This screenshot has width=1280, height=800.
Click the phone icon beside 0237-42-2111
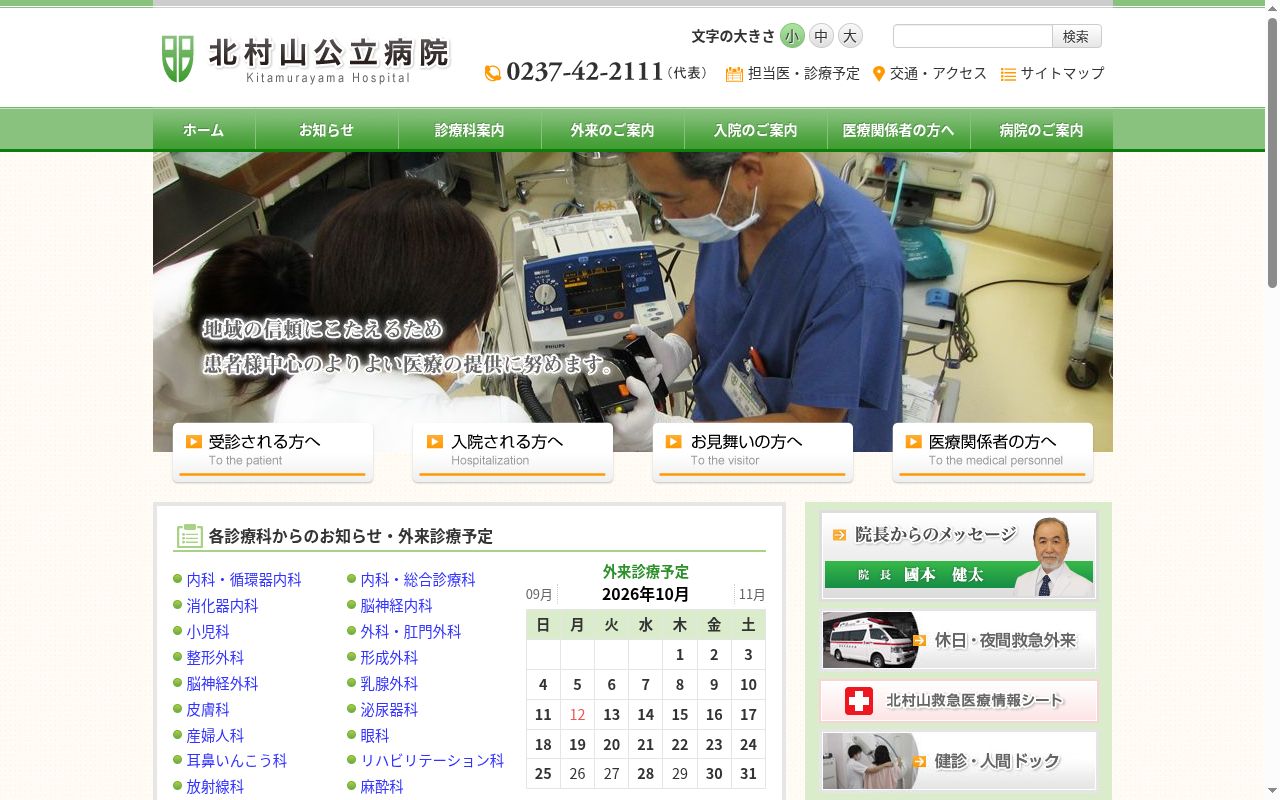pos(492,73)
